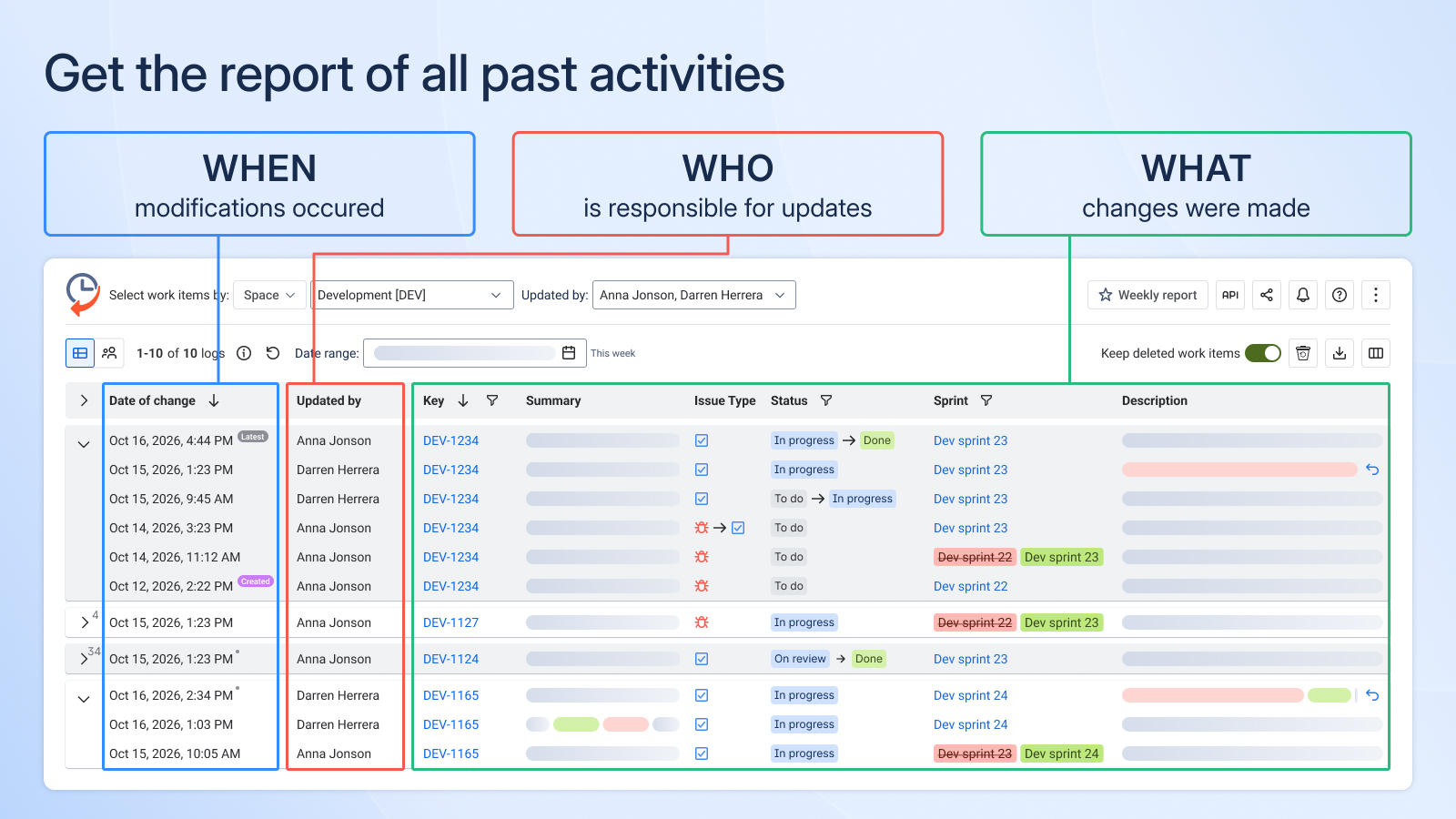Viewport: 1456px width, 819px height.
Task: Click 'This week' label
Action: coord(612,353)
